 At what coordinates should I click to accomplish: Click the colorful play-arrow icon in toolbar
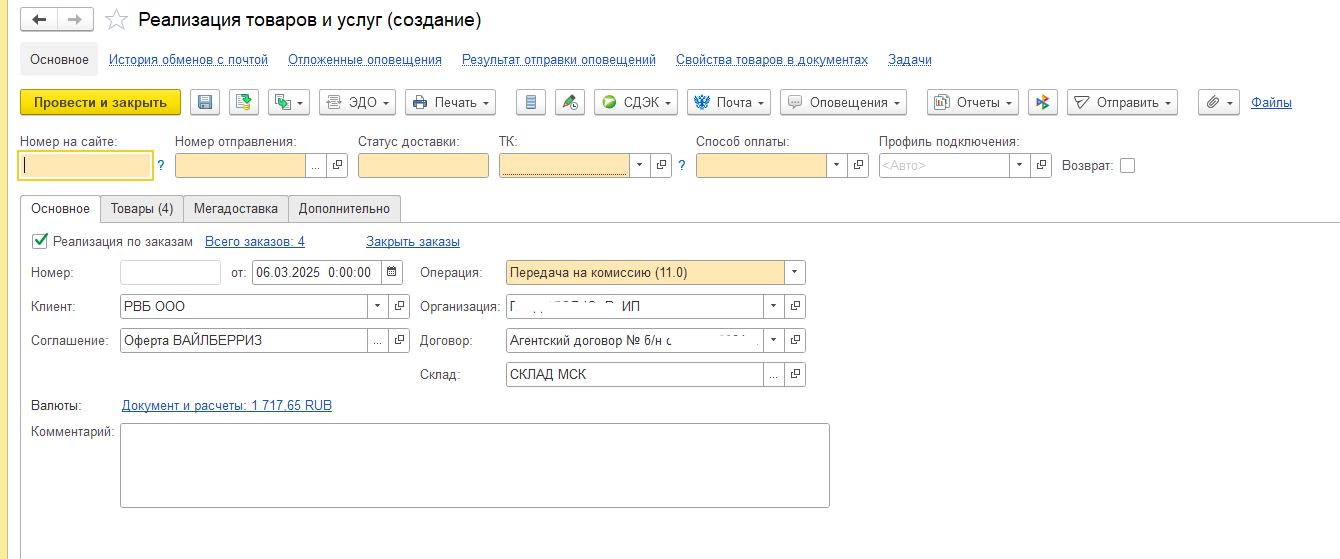[x=1043, y=102]
